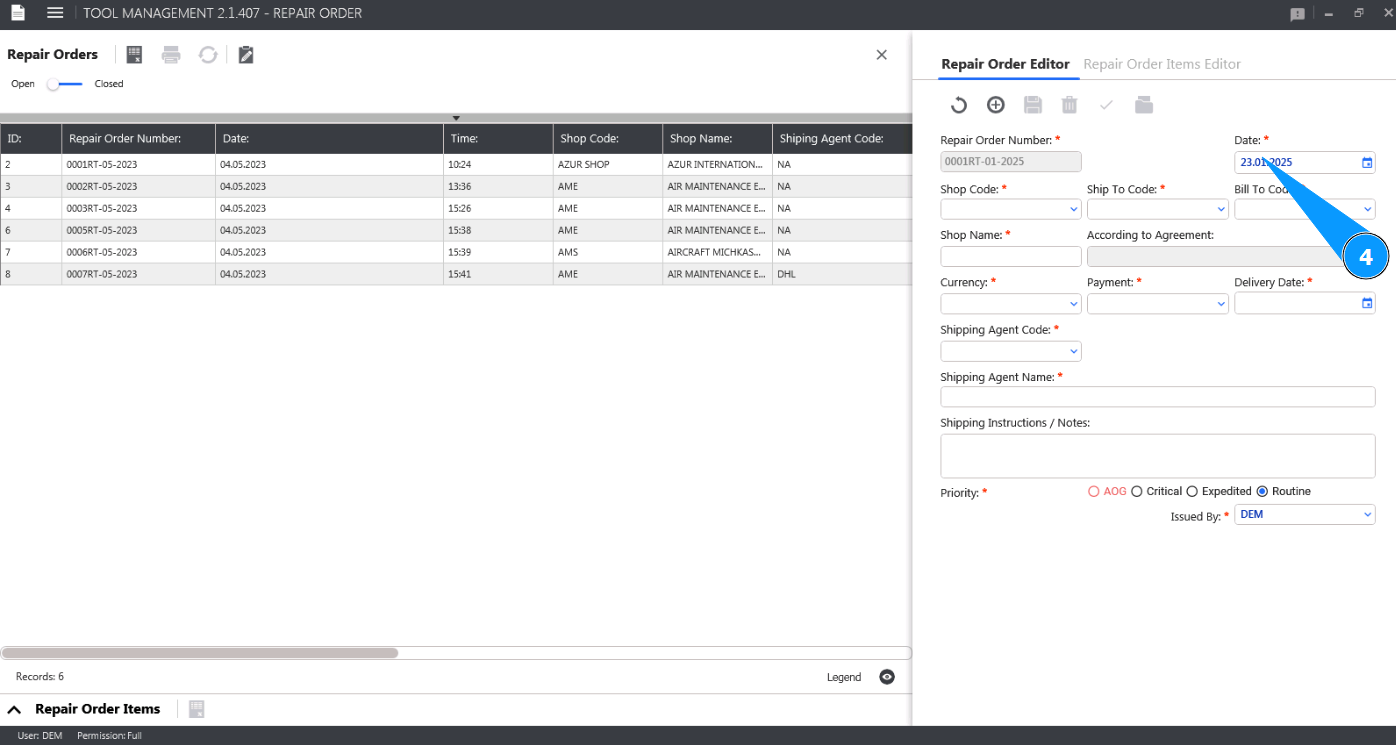Click the document icon in title bar

(x=17, y=13)
